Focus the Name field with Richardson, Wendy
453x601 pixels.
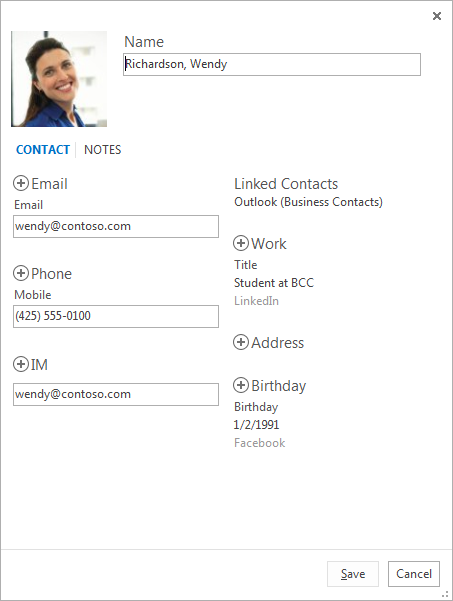click(x=272, y=64)
